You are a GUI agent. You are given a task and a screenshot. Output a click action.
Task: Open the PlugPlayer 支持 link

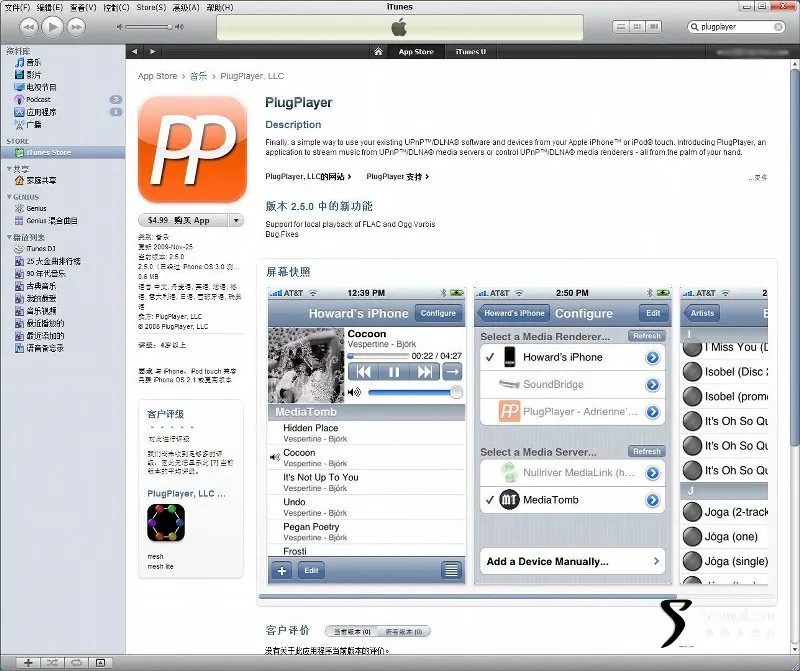pos(397,177)
